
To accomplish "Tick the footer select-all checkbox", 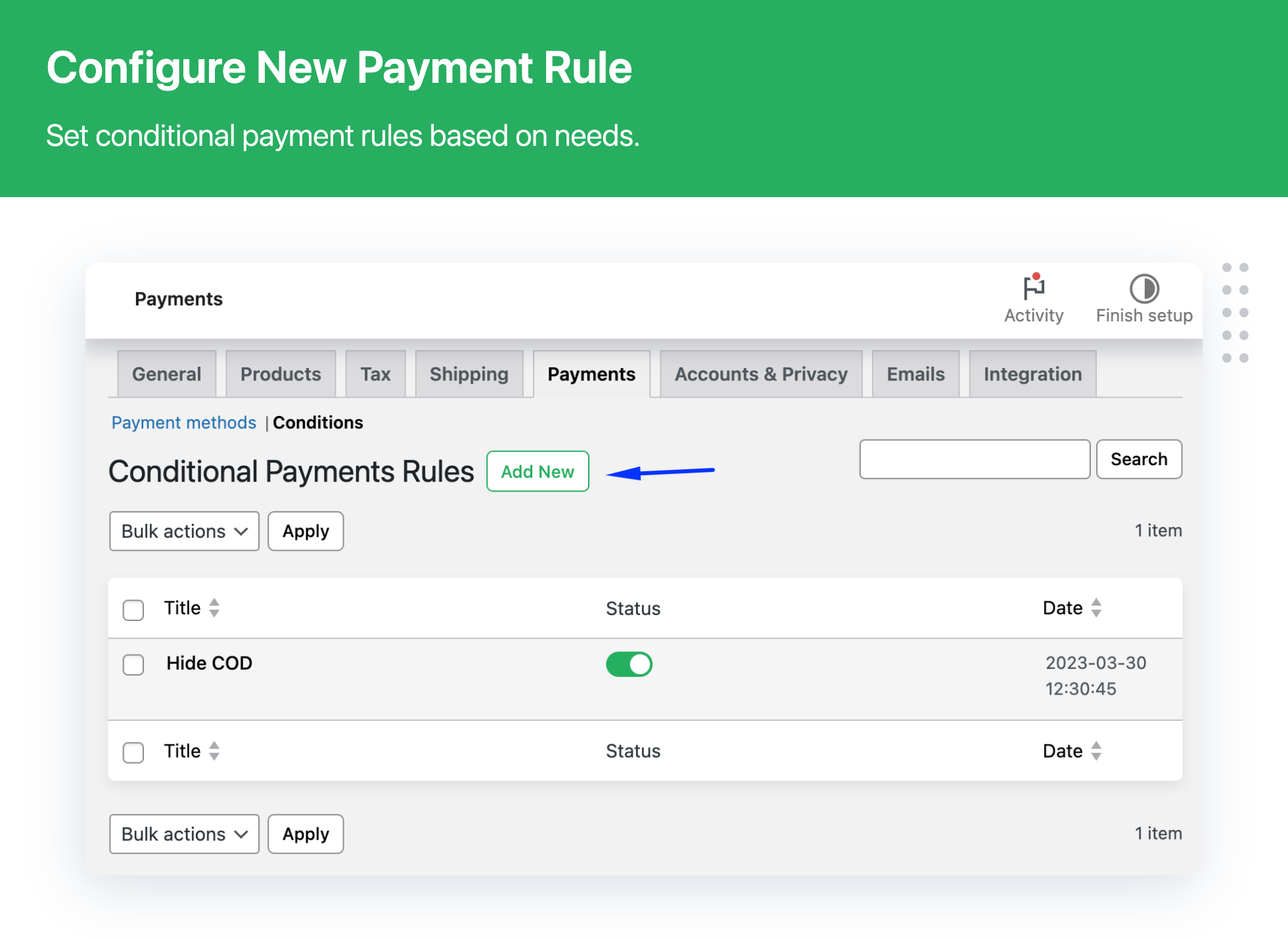I will point(133,752).
